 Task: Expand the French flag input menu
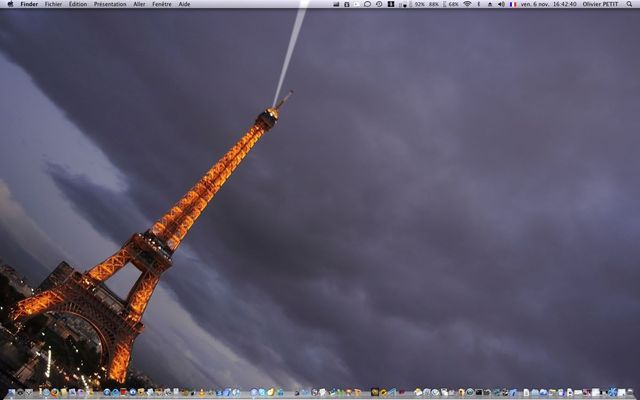pyautogui.click(x=513, y=4)
